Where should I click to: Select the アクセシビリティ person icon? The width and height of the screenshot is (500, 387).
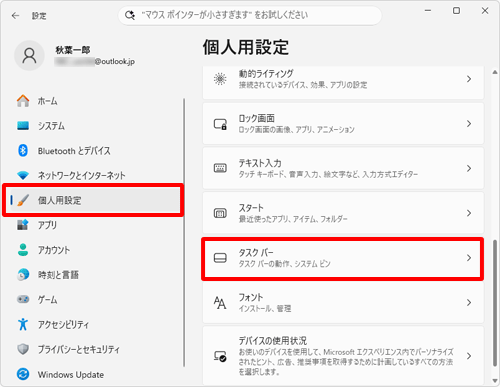[x=23, y=324]
